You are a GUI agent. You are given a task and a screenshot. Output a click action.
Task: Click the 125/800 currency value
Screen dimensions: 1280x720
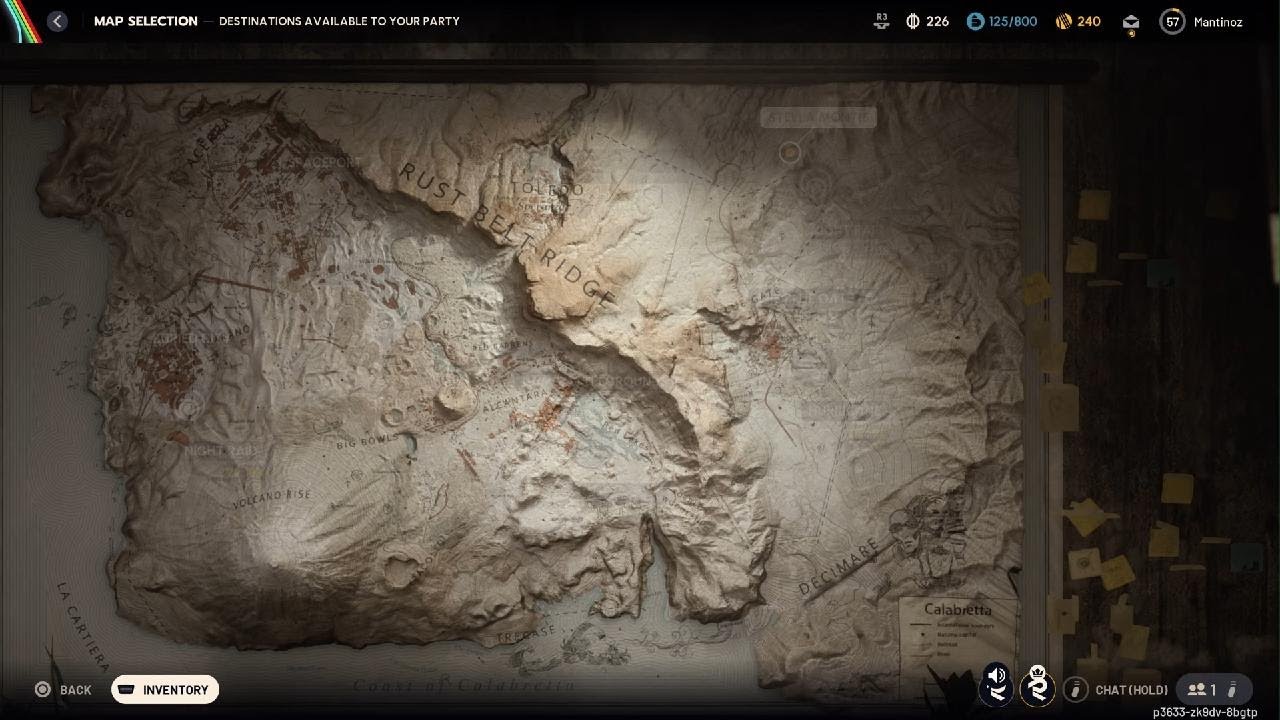1013,21
